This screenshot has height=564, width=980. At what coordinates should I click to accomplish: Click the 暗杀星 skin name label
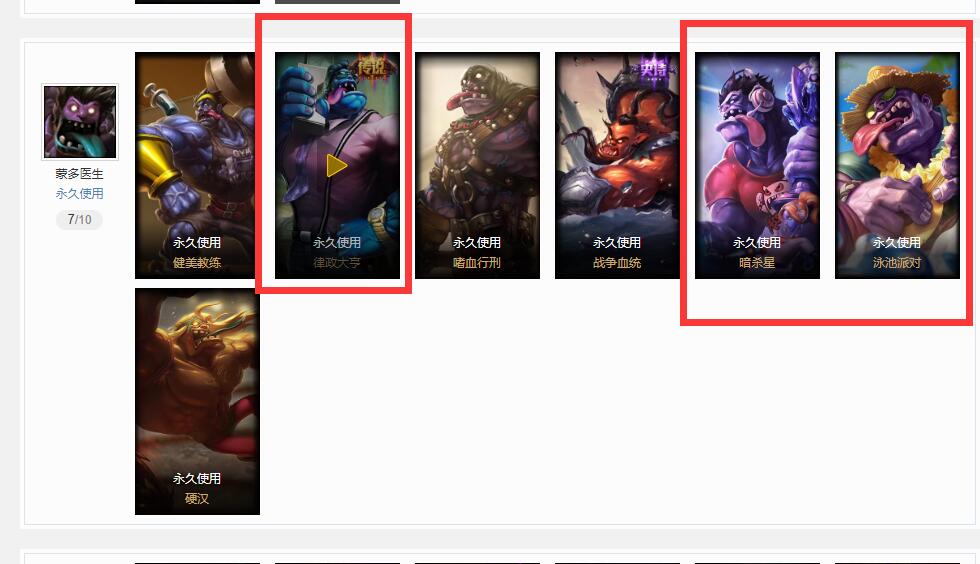757,263
